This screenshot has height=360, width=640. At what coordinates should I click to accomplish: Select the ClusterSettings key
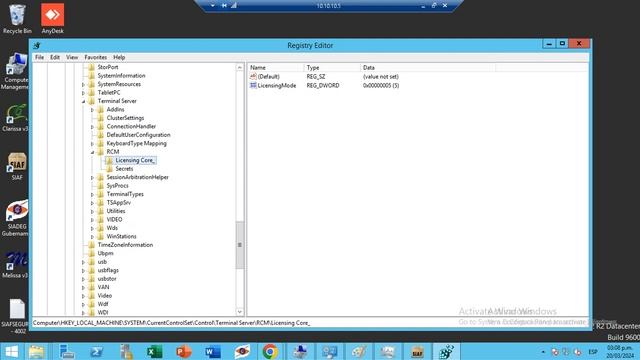click(x=125, y=118)
